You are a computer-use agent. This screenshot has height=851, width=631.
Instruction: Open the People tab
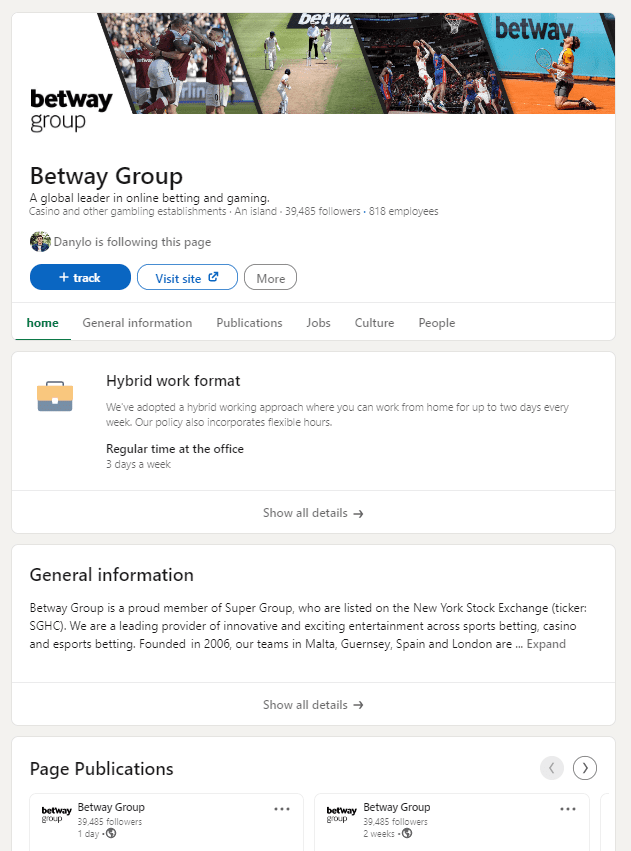coord(436,323)
